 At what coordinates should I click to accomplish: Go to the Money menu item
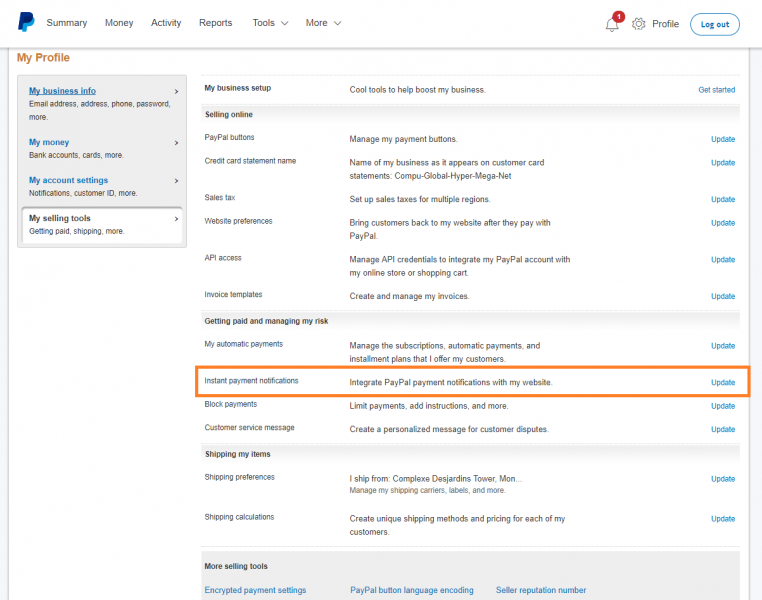coord(119,23)
